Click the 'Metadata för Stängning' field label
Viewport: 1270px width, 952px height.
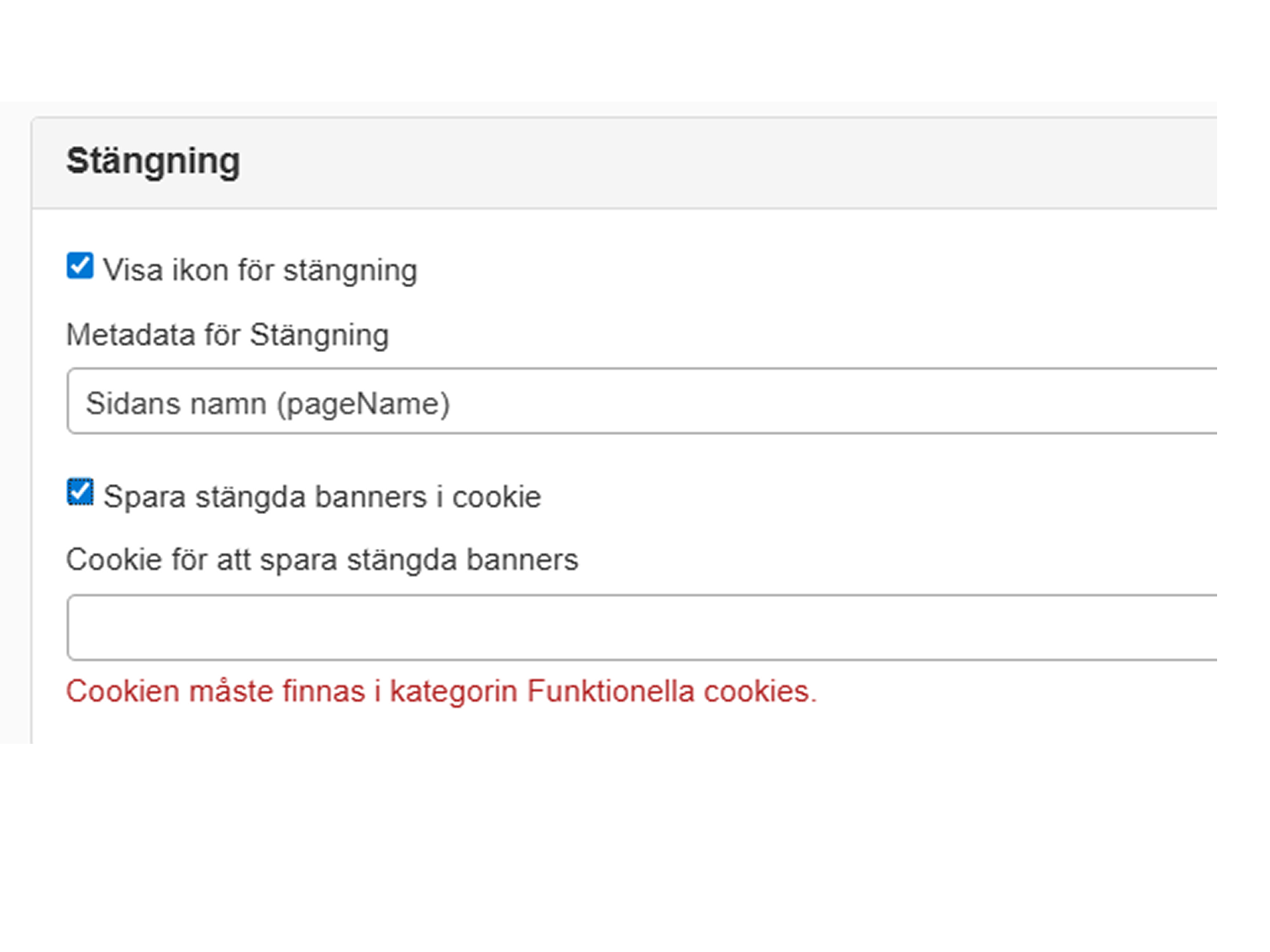(227, 335)
